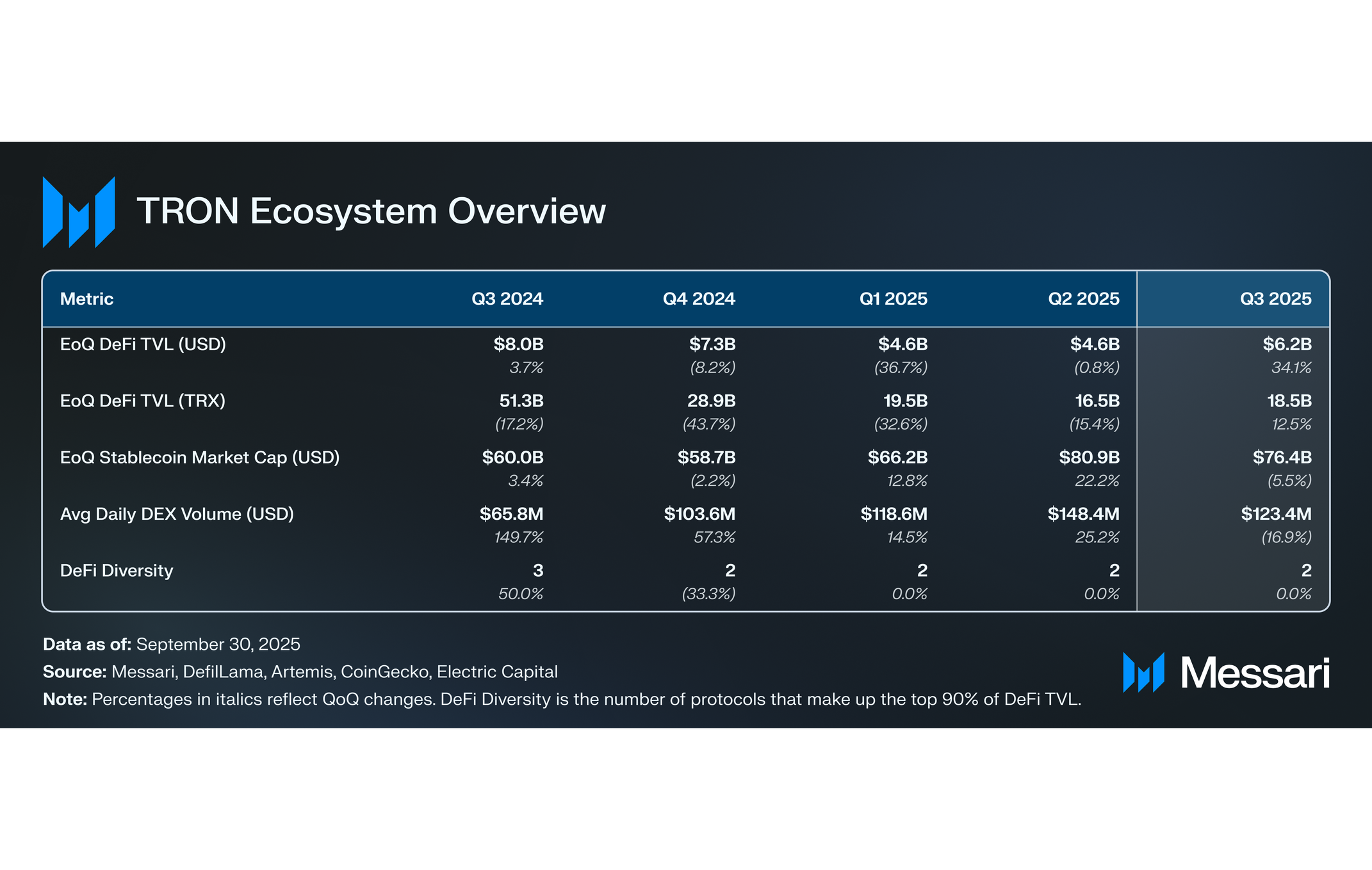Click the Q1 2025 column header
The image size is (1372, 870).
point(893,299)
